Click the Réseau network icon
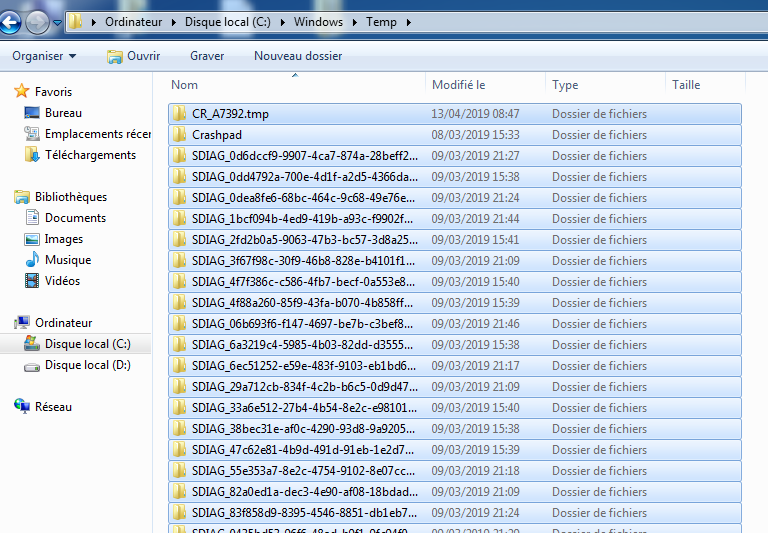 pyautogui.click(x=21, y=407)
